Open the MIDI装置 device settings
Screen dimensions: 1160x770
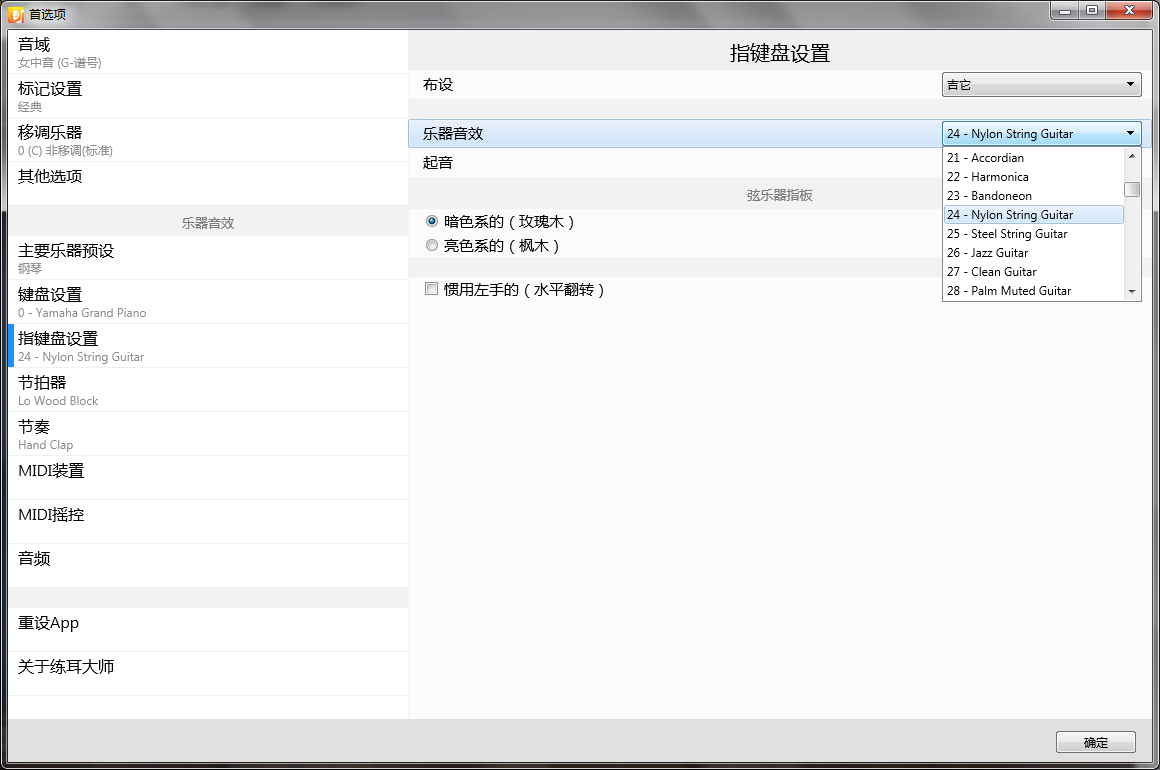pyautogui.click(x=208, y=478)
